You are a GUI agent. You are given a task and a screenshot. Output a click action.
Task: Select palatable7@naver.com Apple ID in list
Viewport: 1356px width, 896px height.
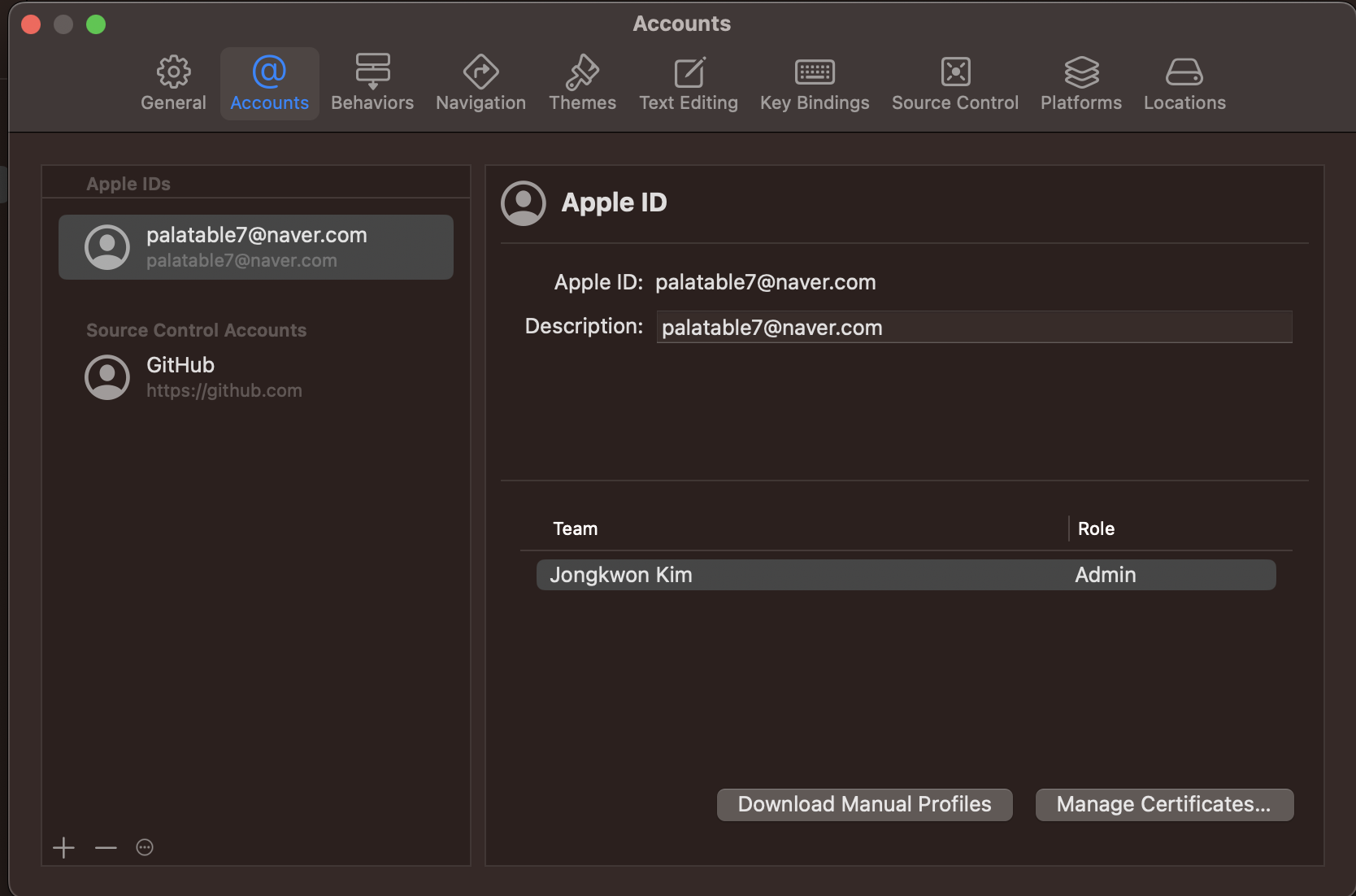[x=256, y=247]
